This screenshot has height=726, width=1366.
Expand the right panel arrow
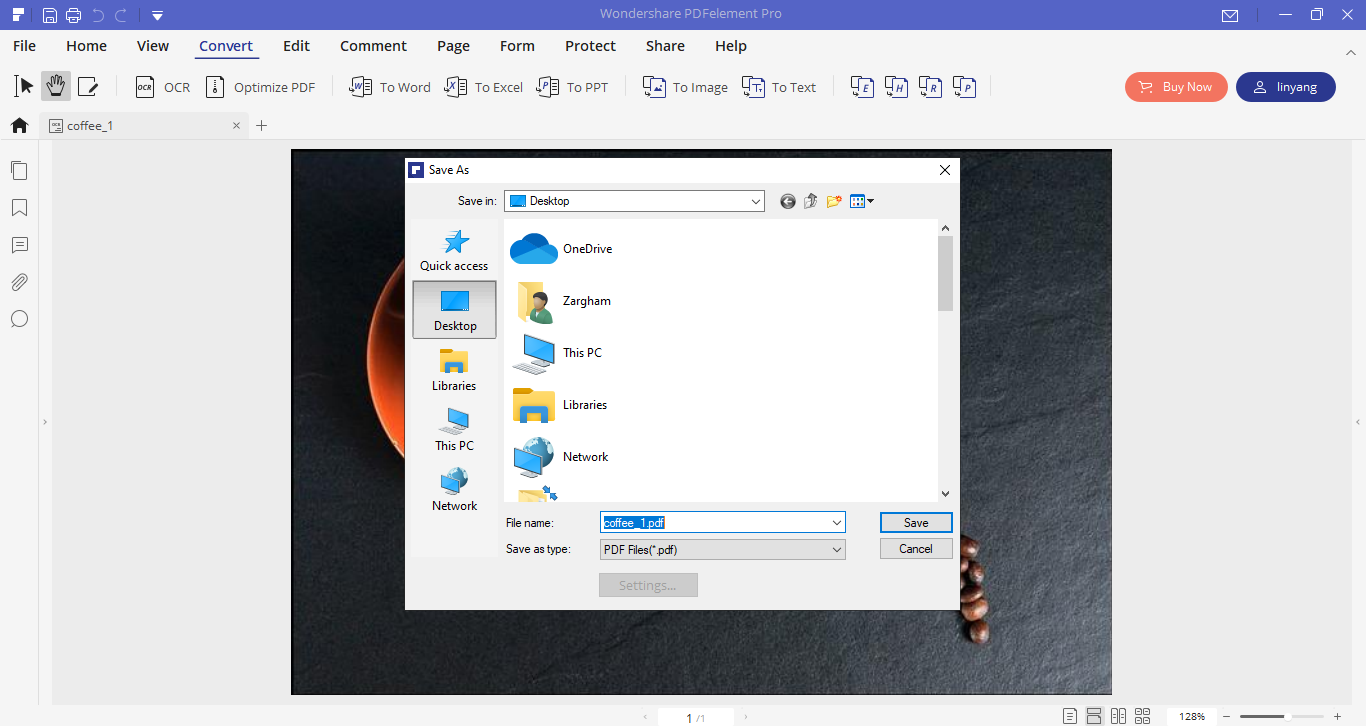(1358, 423)
